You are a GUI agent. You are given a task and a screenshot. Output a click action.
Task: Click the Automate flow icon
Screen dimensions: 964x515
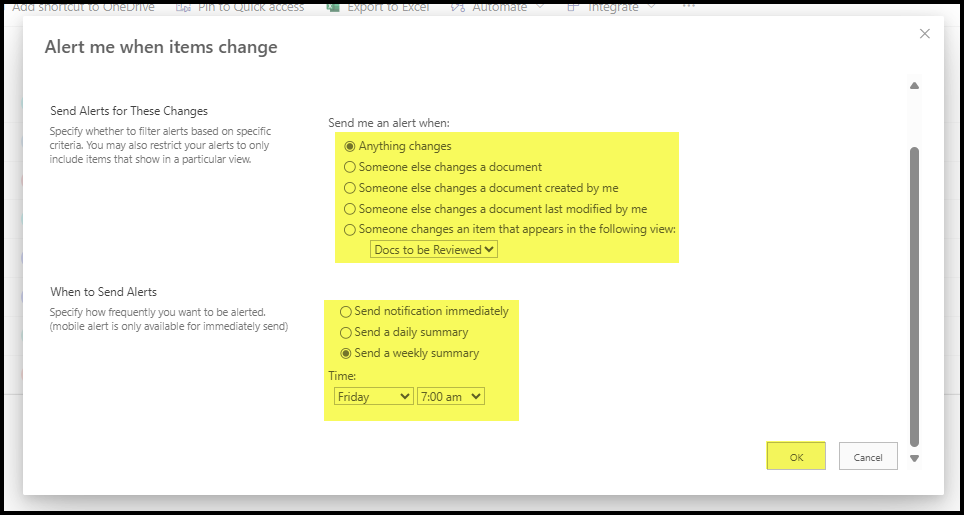(458, 7)
